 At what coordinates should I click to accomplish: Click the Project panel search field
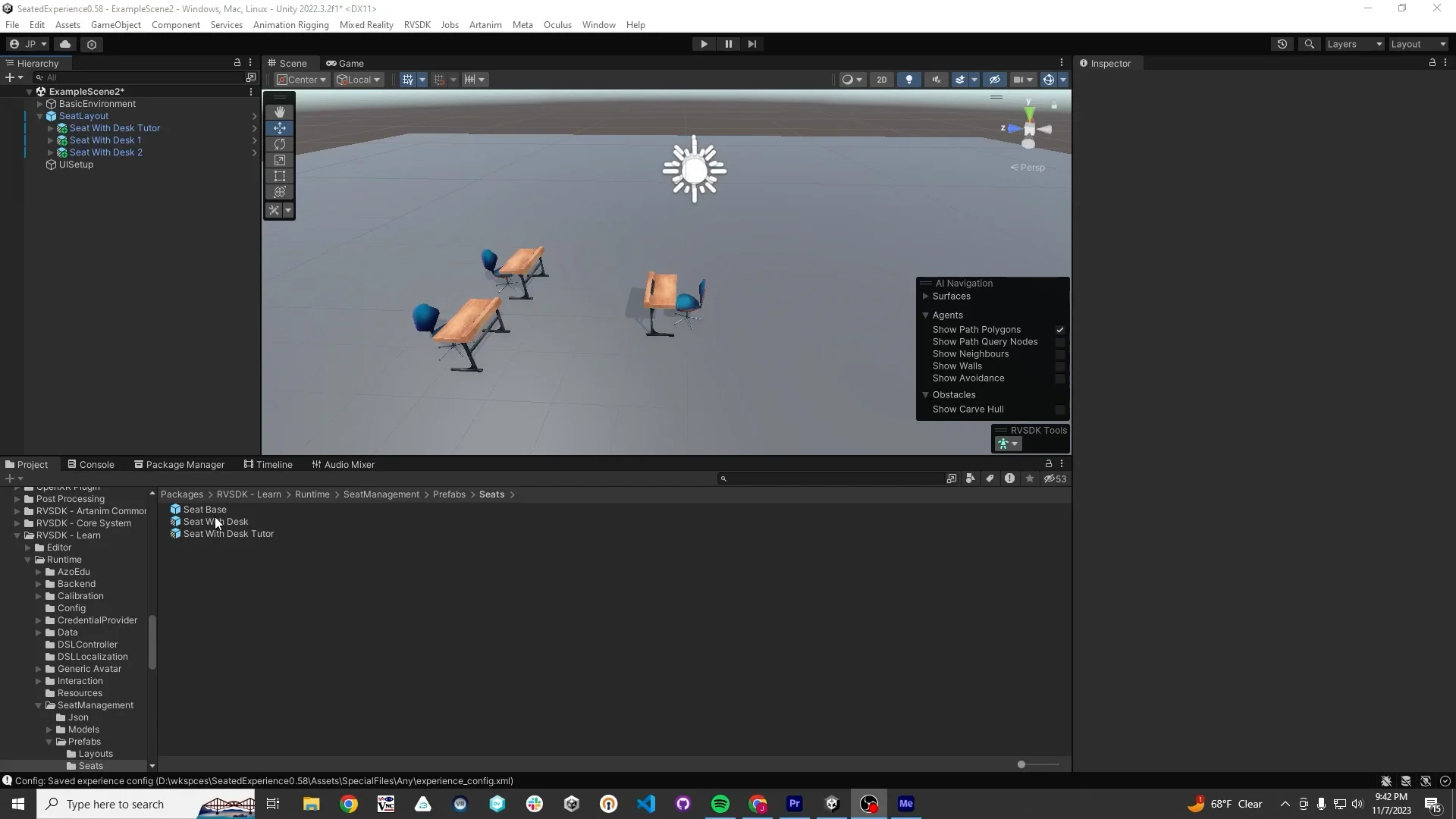[830, 479]
